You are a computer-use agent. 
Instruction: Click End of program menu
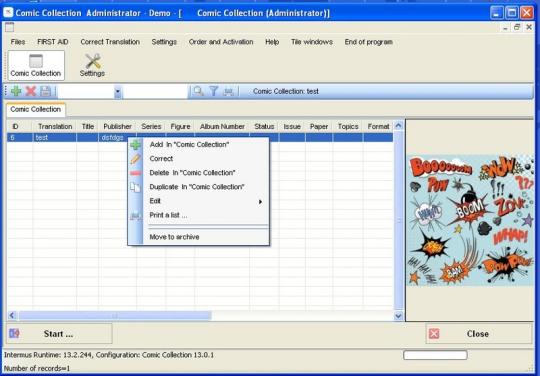pyautogui.click(x=368, y=42)
